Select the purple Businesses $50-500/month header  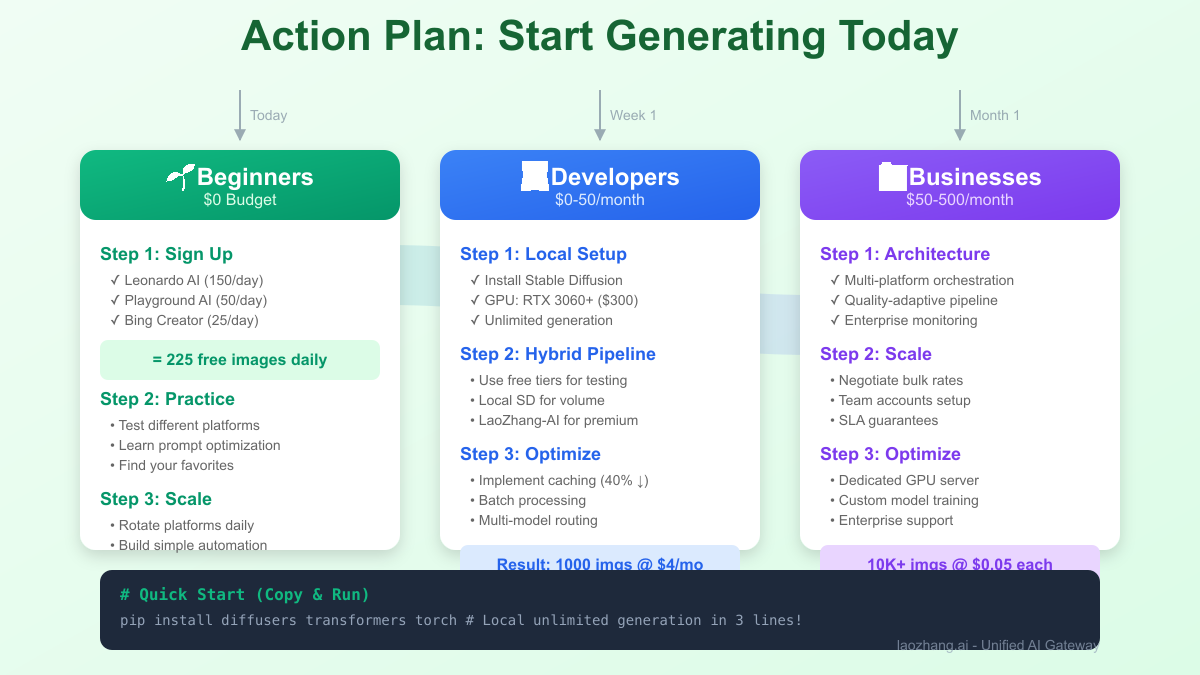point(960,185)
